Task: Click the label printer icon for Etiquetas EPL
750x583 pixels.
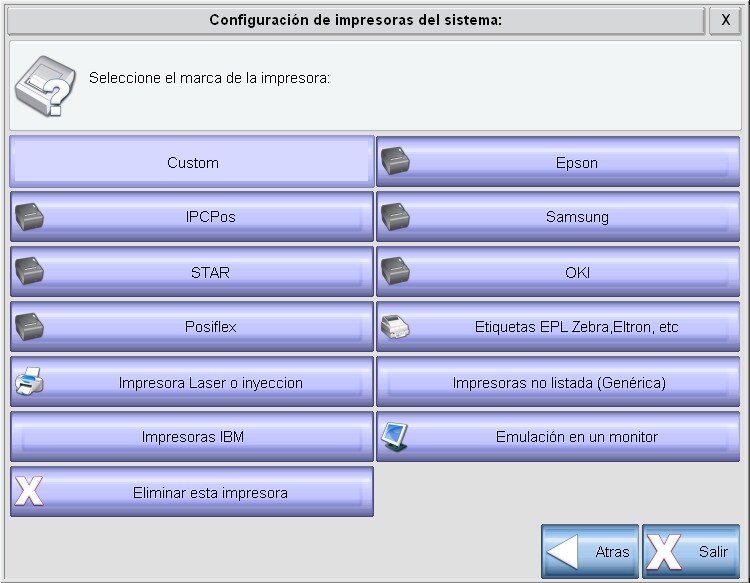Action: click(395, 327)
